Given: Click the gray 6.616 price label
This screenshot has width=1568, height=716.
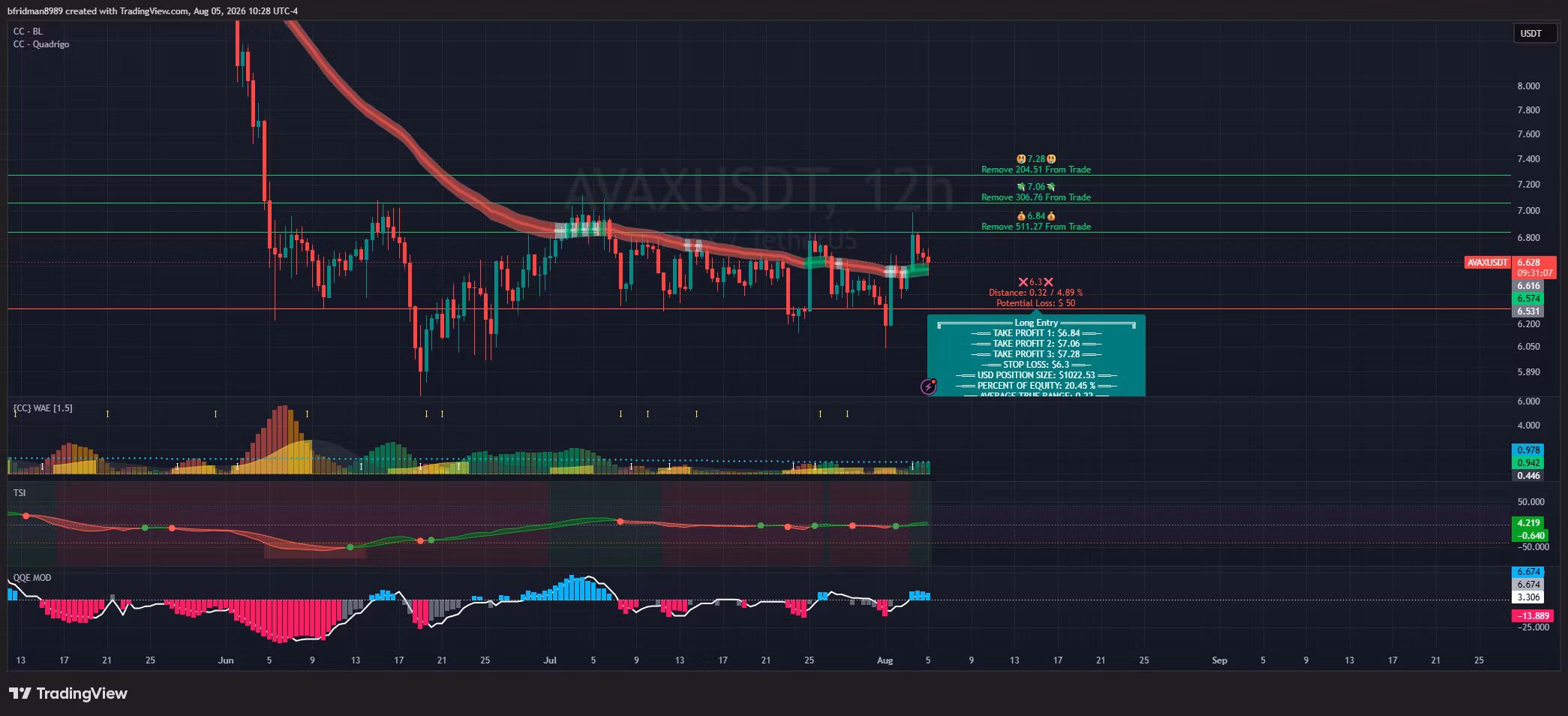Looking at the screenshot, I should 1528,286.
